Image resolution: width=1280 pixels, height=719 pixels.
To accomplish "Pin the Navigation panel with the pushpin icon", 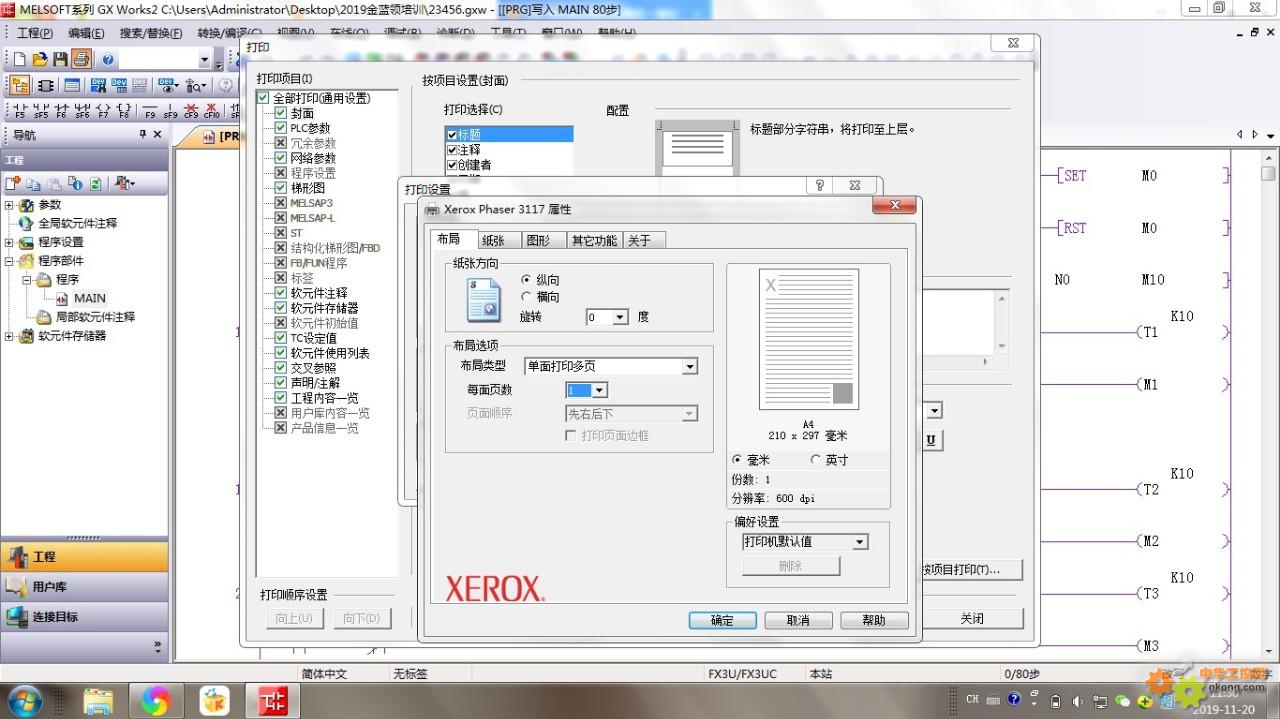I will click(x=142, y=135).
